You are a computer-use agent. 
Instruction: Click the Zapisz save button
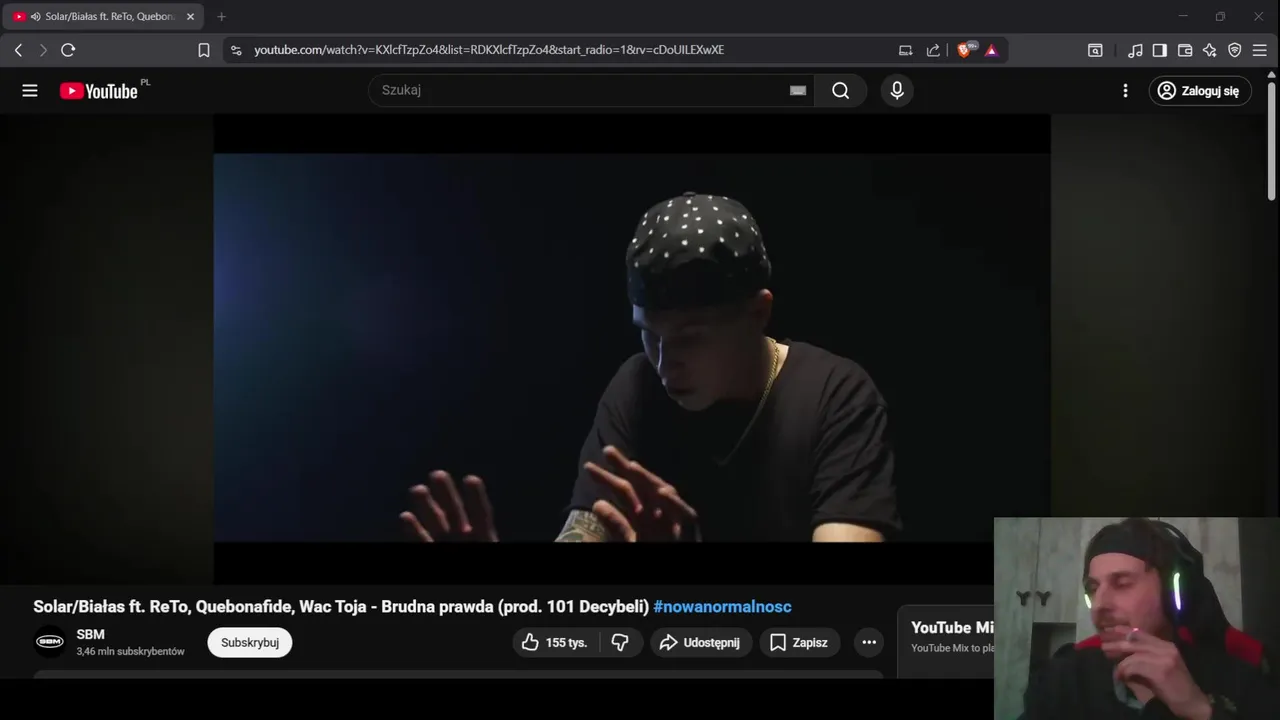[x=800, y=642]
